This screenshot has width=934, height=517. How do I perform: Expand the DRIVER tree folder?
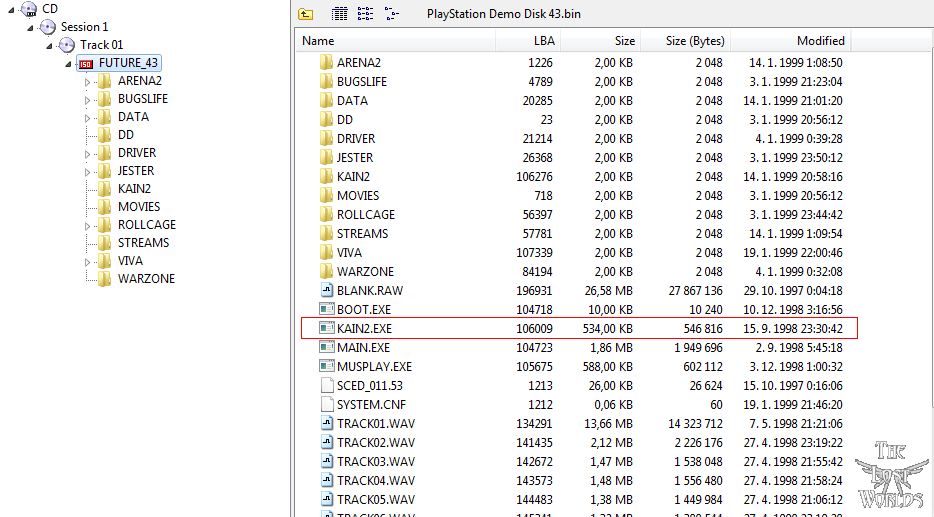(x=88, y=154)
